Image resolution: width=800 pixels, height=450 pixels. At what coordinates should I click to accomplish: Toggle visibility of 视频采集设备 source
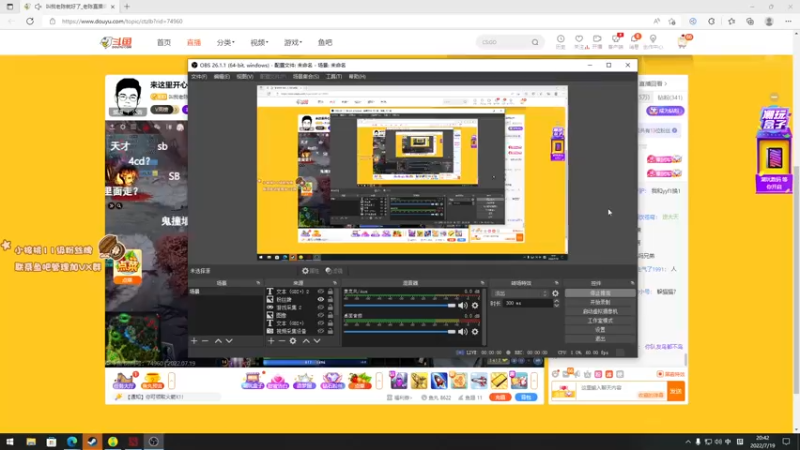tap(321, 331)
